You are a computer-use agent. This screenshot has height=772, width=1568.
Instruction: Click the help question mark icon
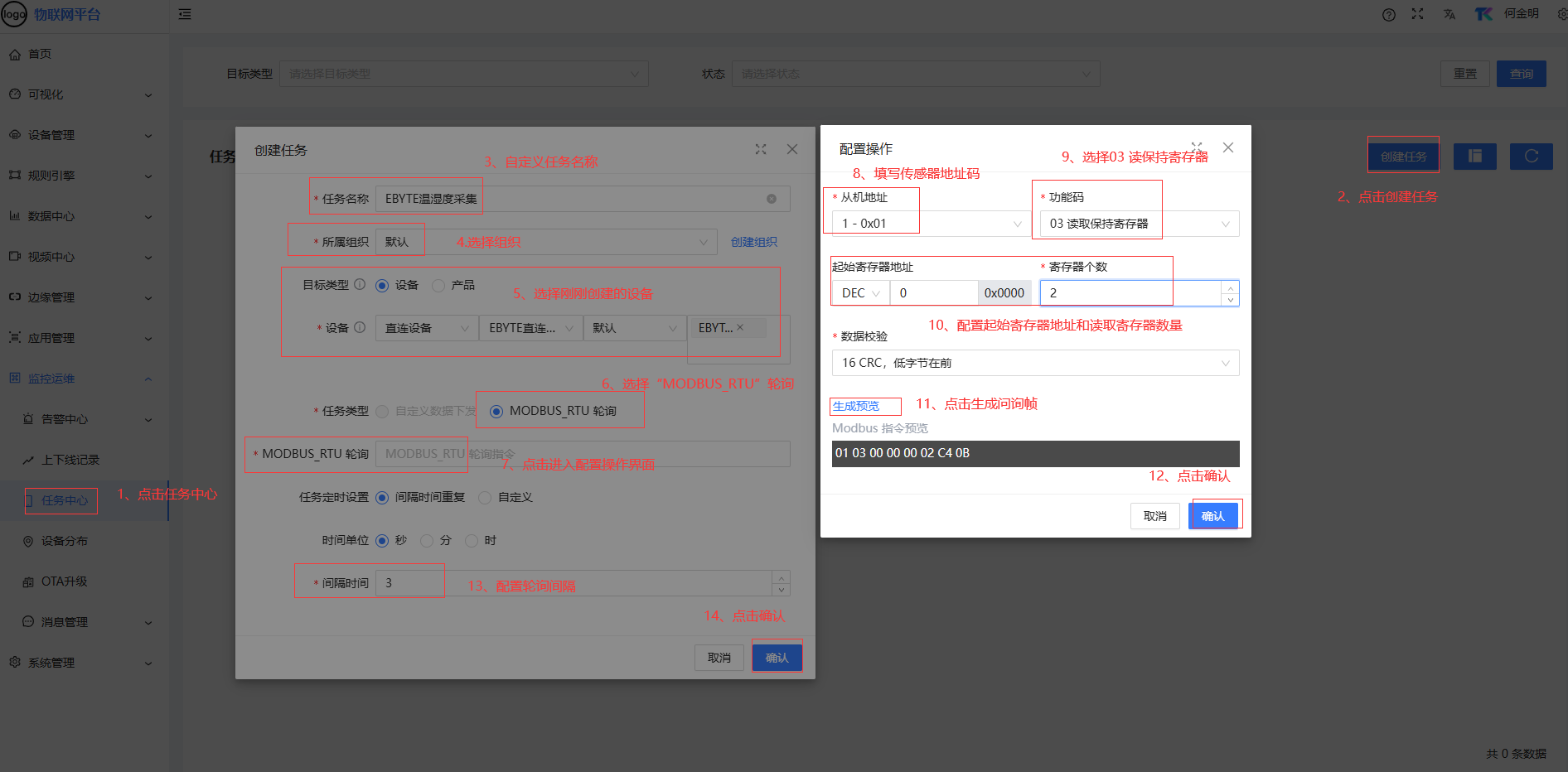point(1389,15)
